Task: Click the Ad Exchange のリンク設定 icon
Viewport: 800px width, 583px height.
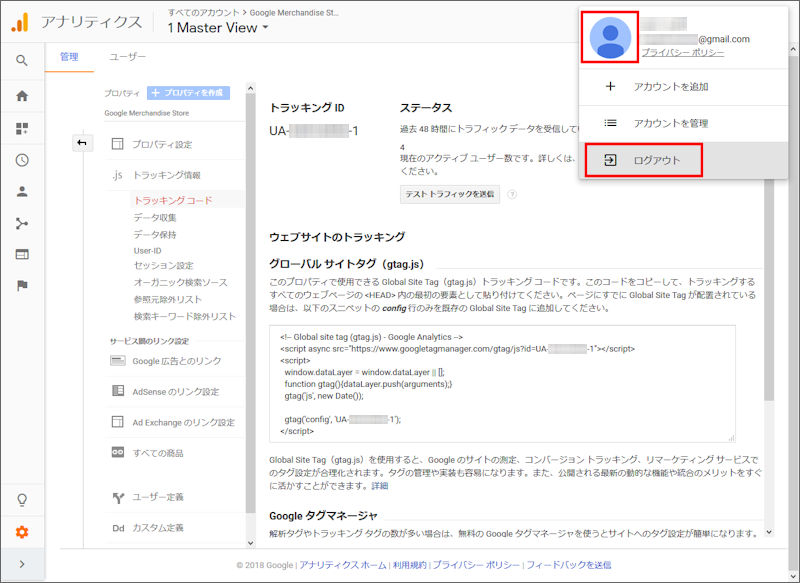Action: pyautogui.click(x=117, y=422)
